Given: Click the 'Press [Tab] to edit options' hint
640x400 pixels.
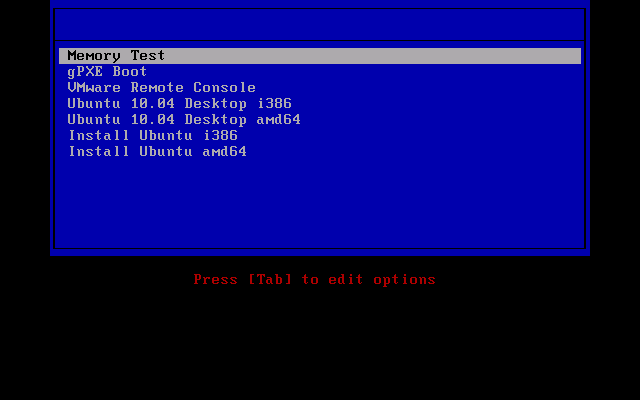Looking at the screenshot, I should (x=315, y=280).
